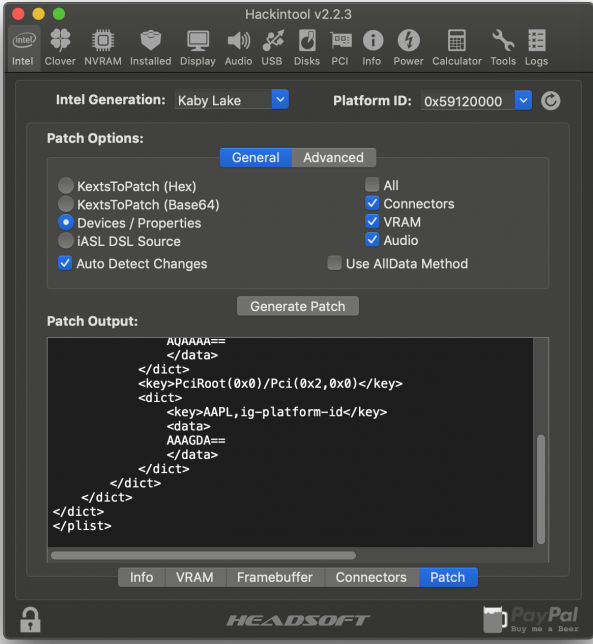Screen dimensions: 593x644
Task: Open the Platform ID dropdown
Action: (x=523, y=101)
